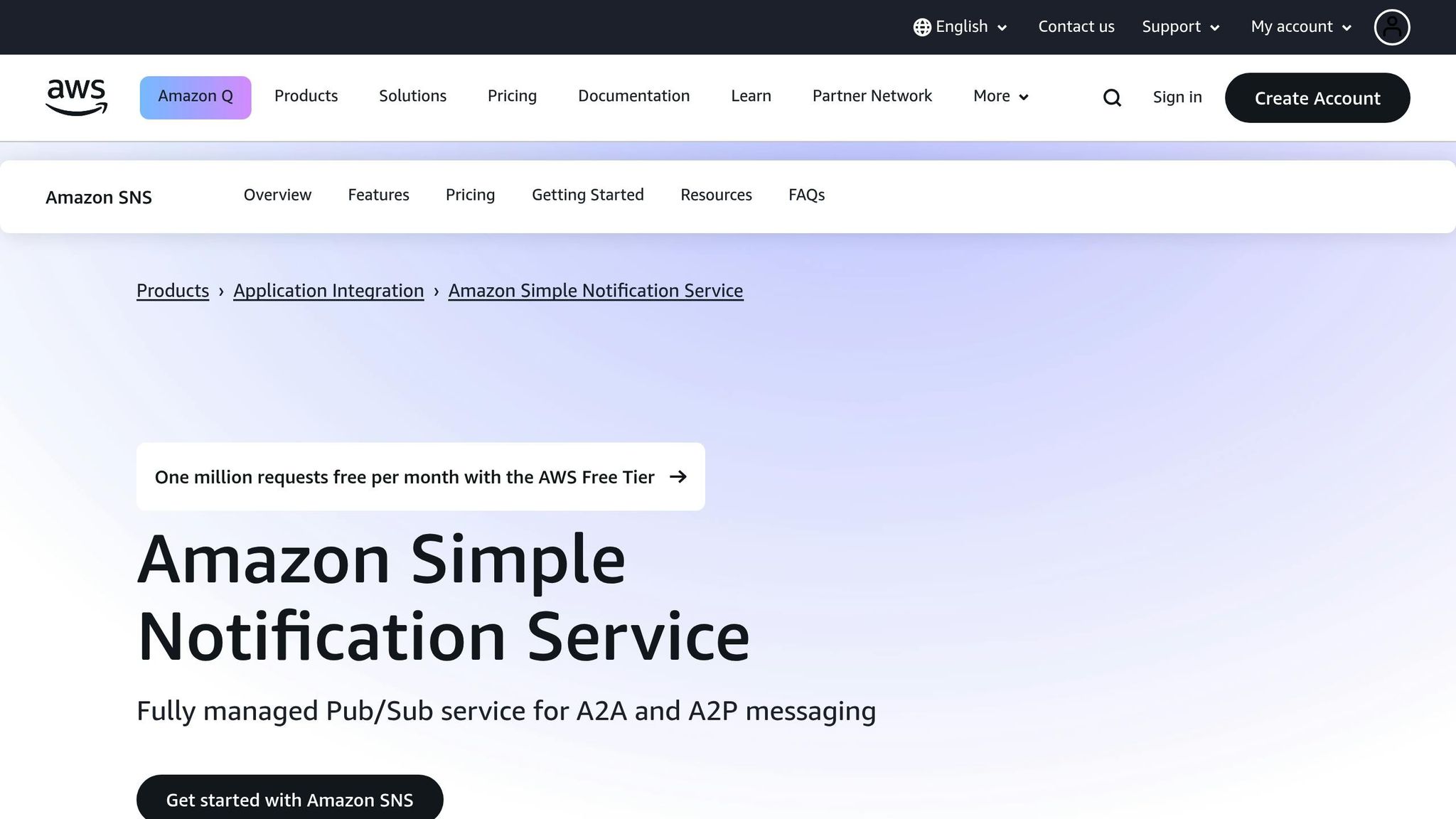The height and width of the screenshot is (819, 1456).
Task: Click the arrow in Free Tier banner
Action: click(678, 476)
